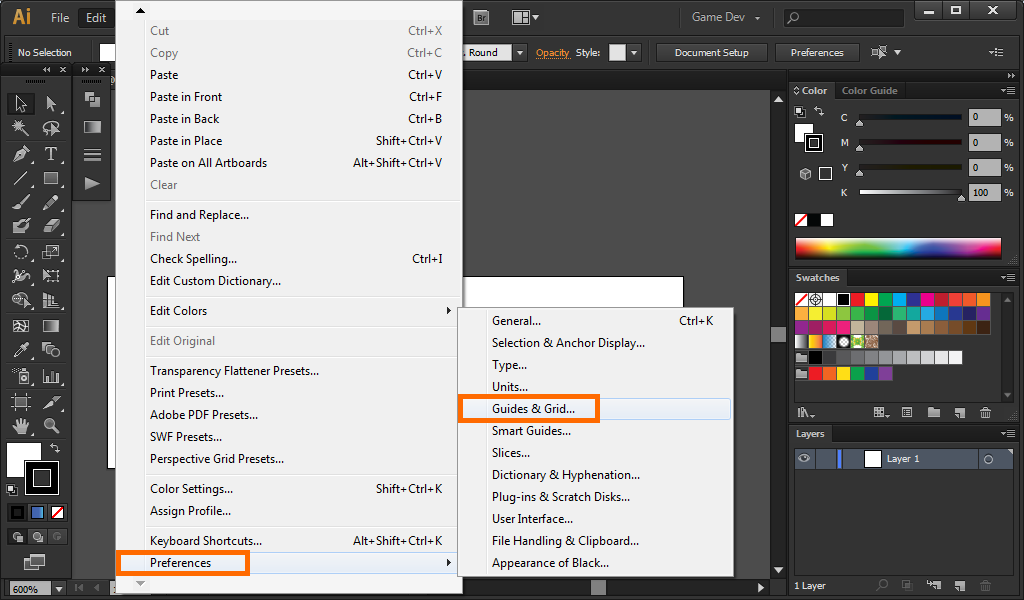Pick the Magic Wand tool

point(20,129)
